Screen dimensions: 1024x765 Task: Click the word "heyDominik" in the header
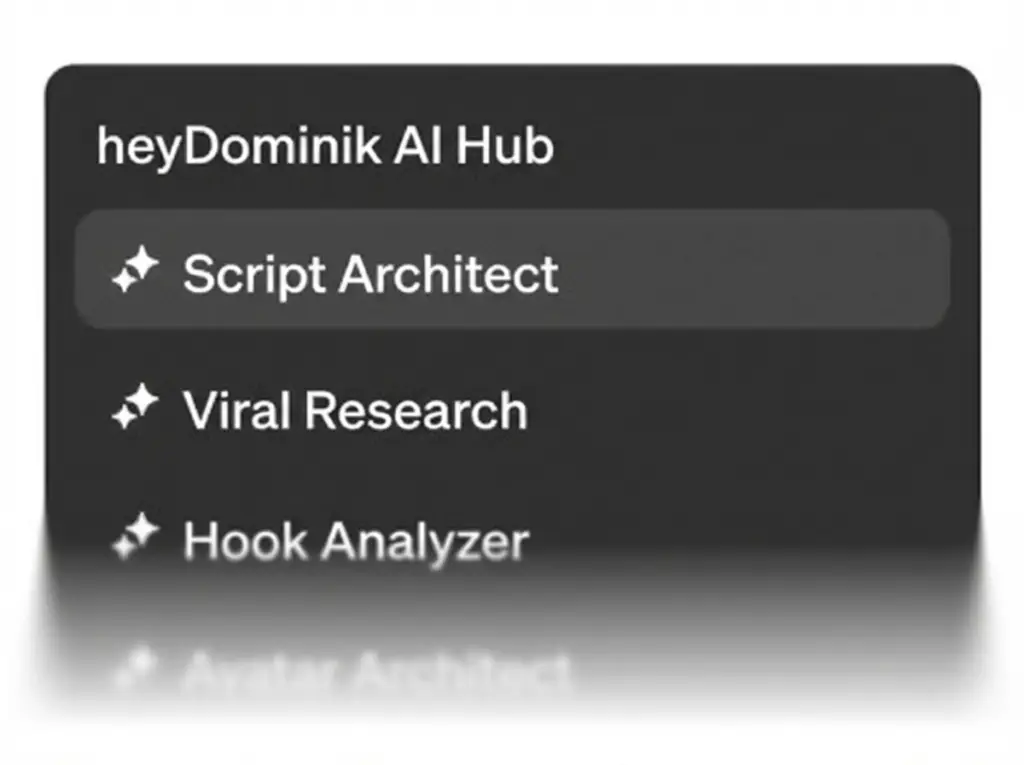238,147
